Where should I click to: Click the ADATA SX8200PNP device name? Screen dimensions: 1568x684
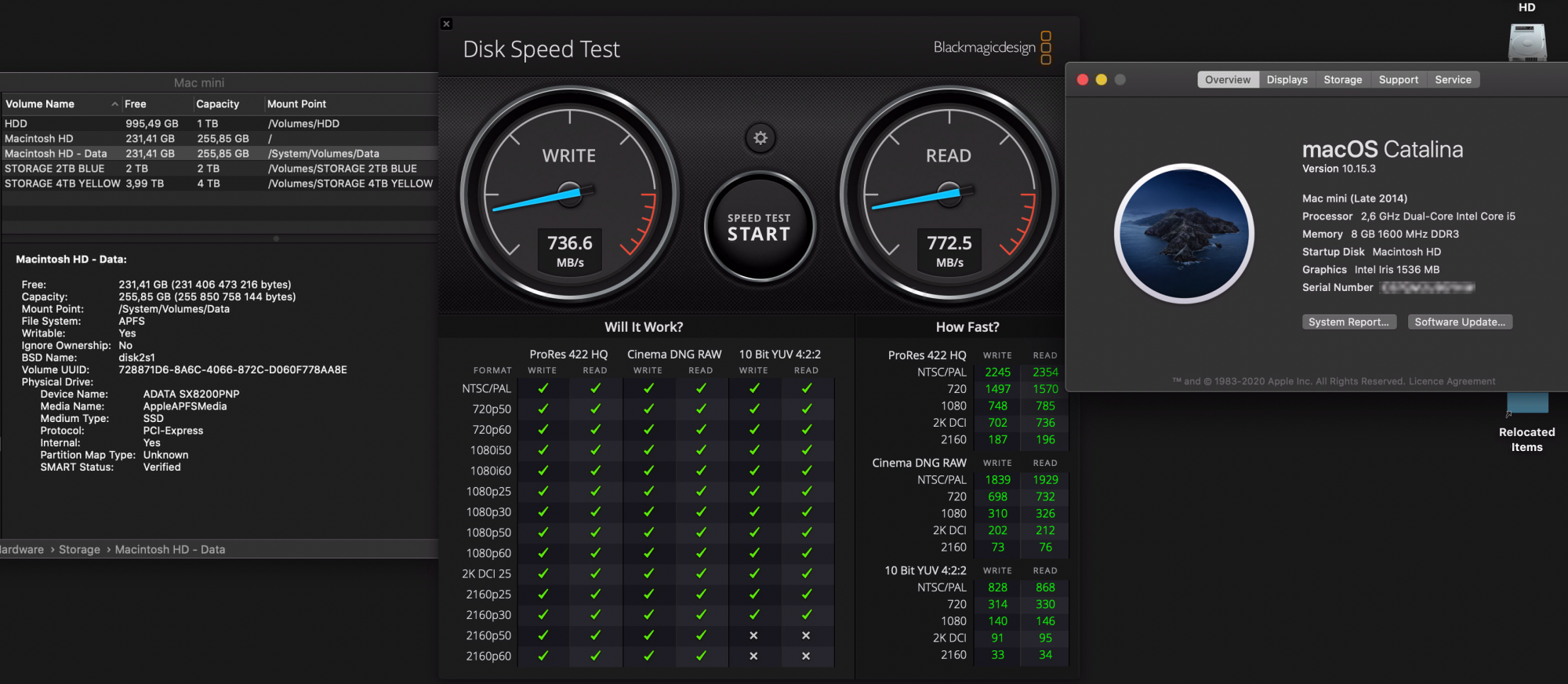click(191, 395)
